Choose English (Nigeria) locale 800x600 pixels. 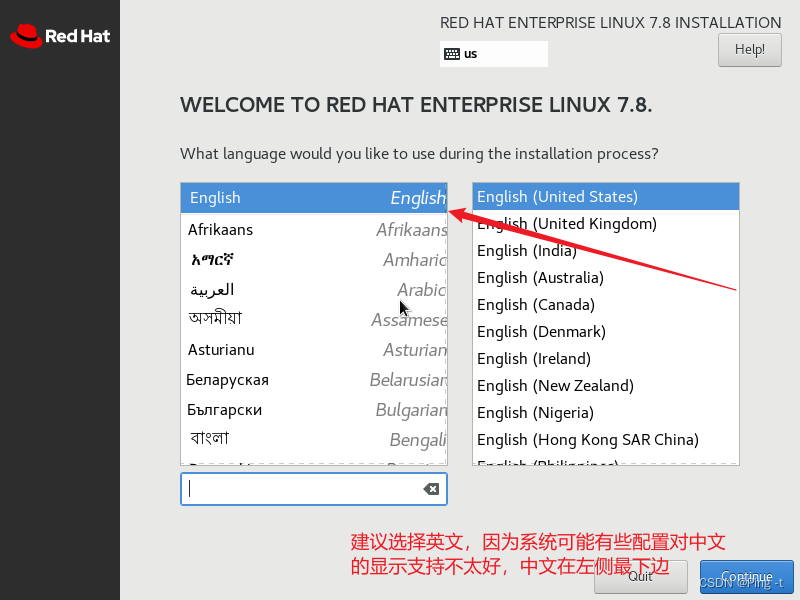click(x=606, y=413)
